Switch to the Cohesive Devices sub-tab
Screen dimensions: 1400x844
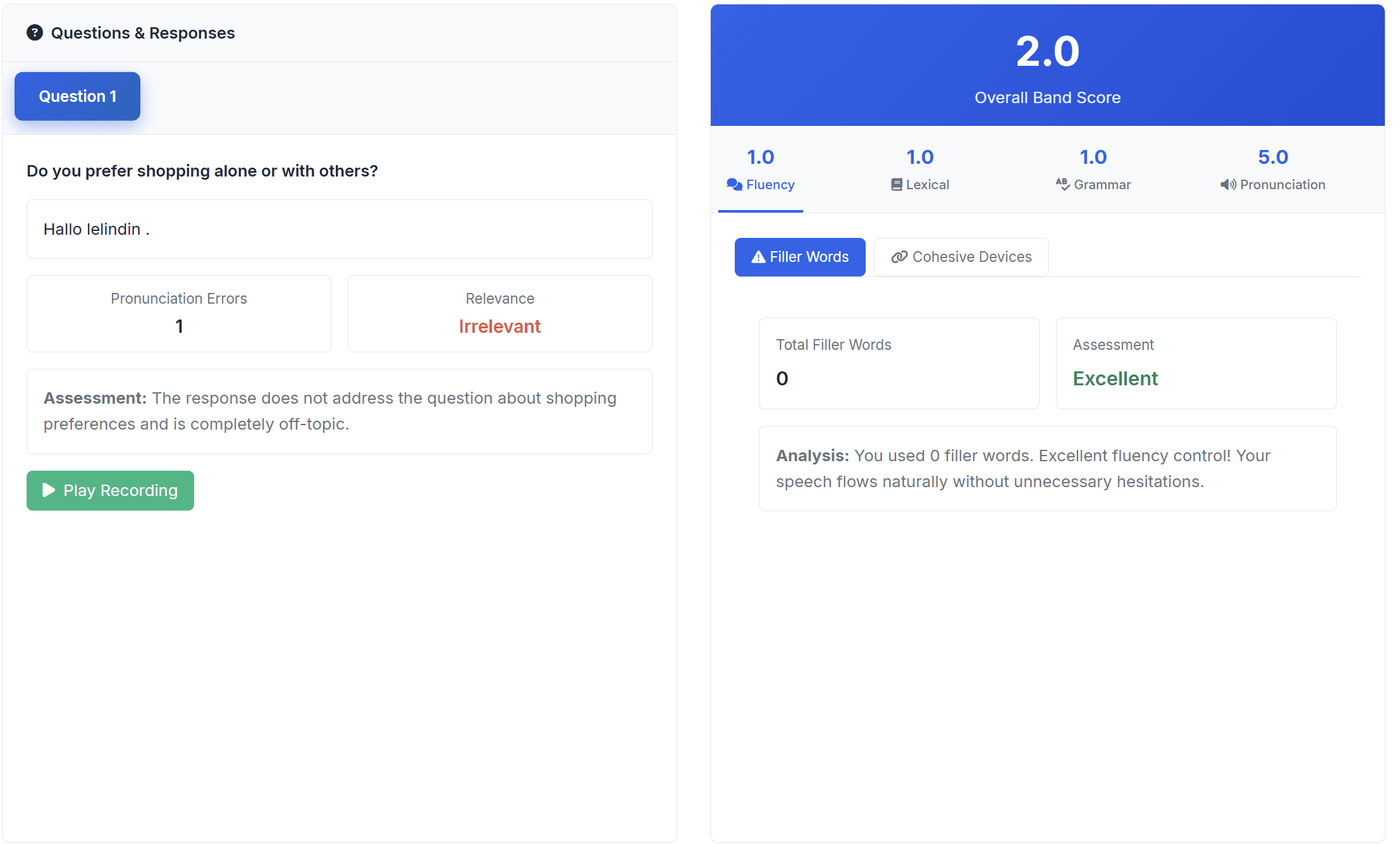[x=961, y=257]
